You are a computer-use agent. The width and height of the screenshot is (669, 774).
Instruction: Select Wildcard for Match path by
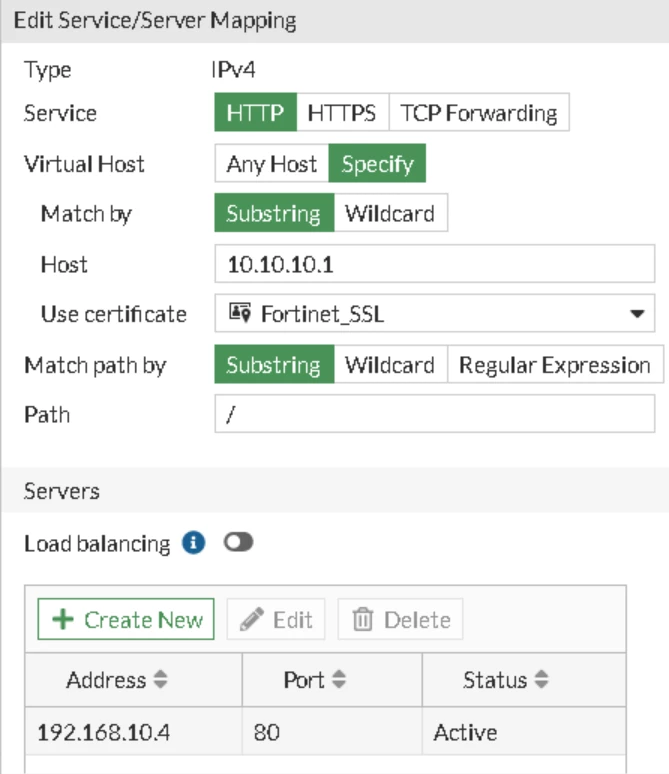pos(391,364)
